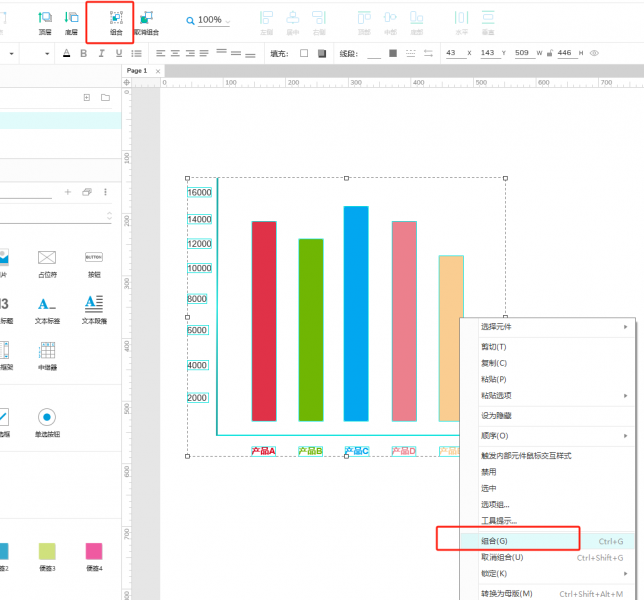Click the 顶层 bring to front icon
Viewport: 644px width, 600px height.
tap(45, 18)
